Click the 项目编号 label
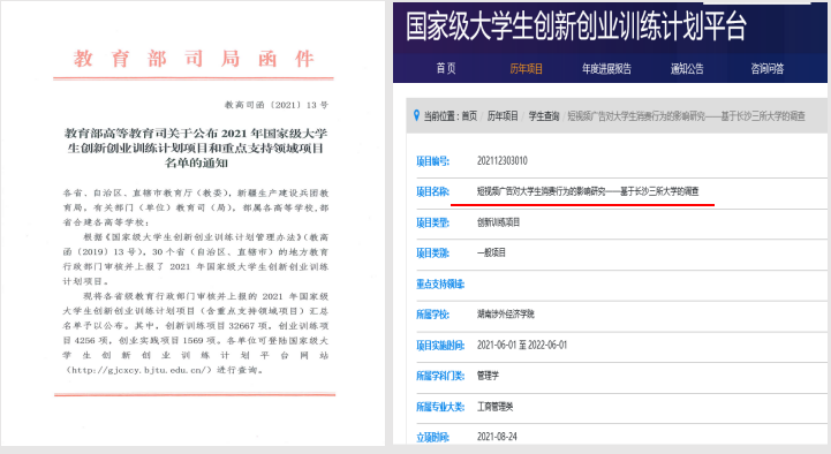831x454 pixels. pyautogui.click(x=433, y=161)
